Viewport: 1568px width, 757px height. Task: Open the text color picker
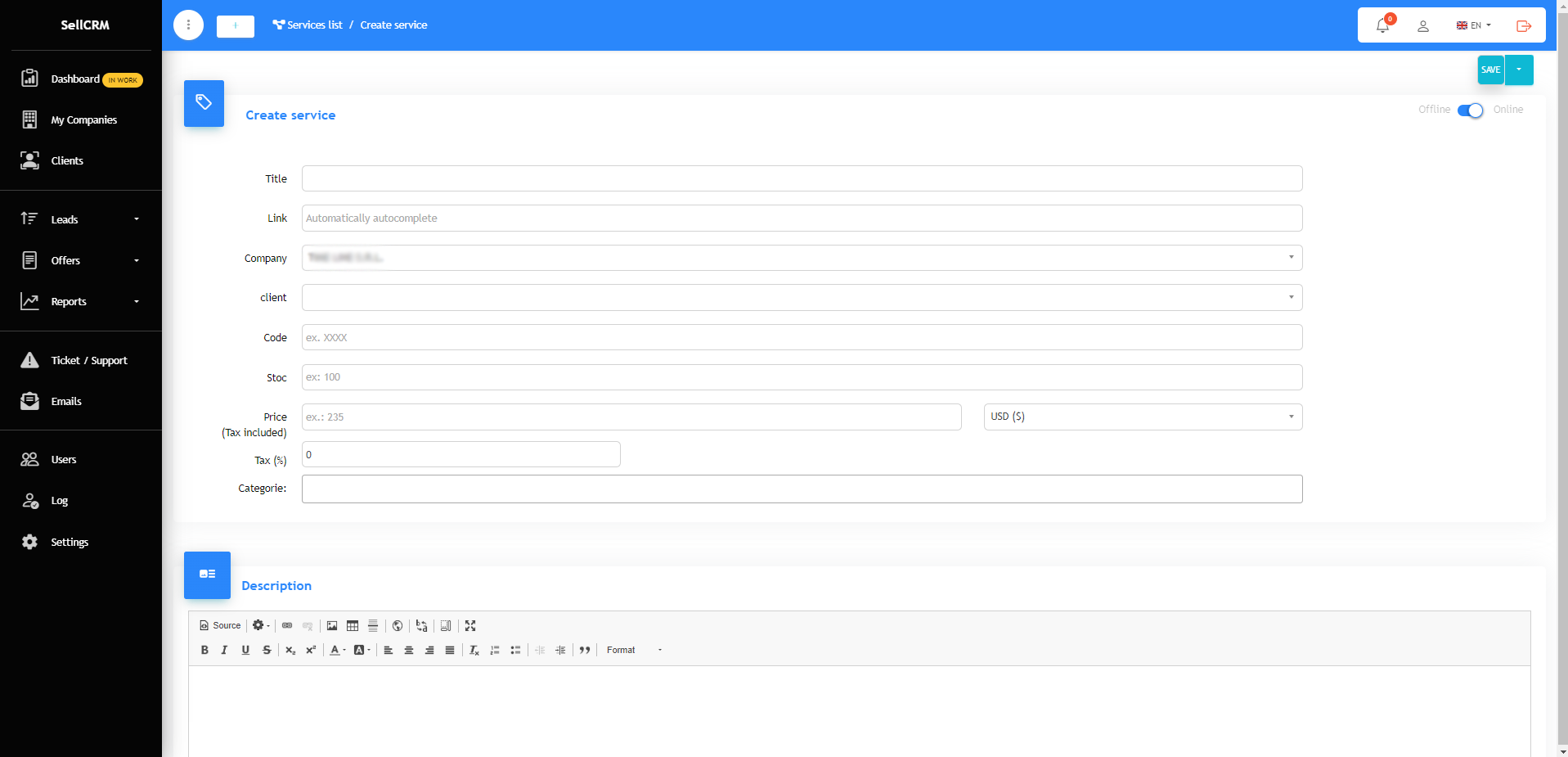[337, 650]
